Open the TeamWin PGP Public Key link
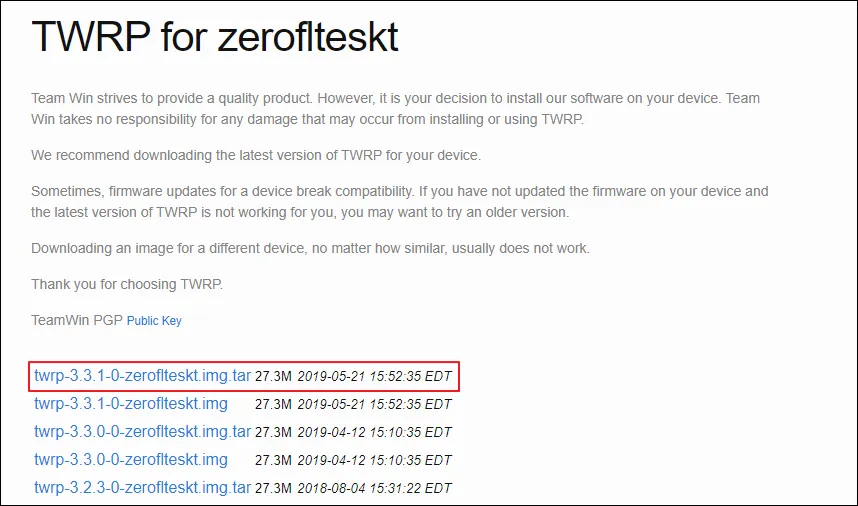 tap(154, 321)
